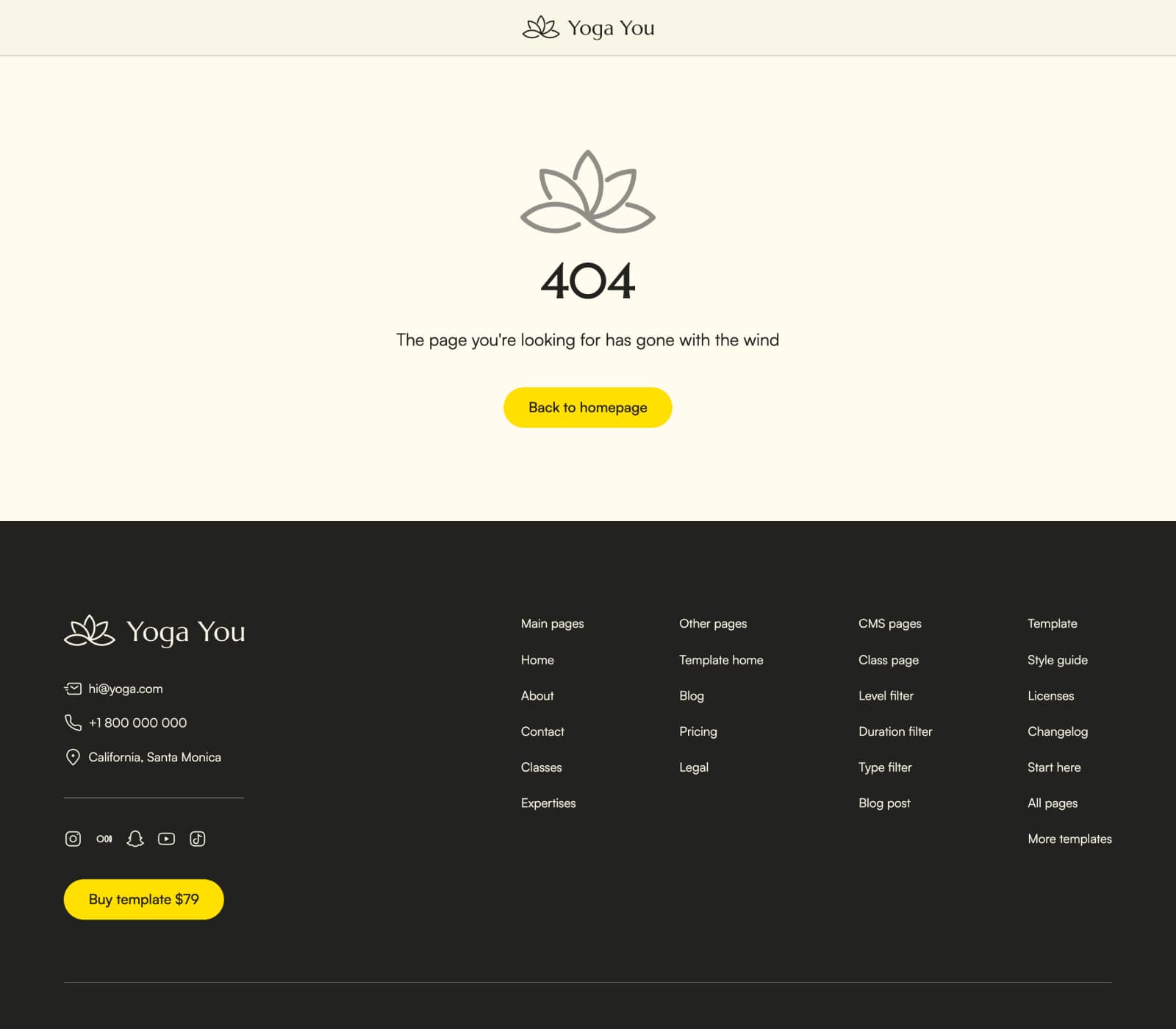The image size is (1176, 1029).
Task: Open the More templates link
Action: [x=1070, y=839]
